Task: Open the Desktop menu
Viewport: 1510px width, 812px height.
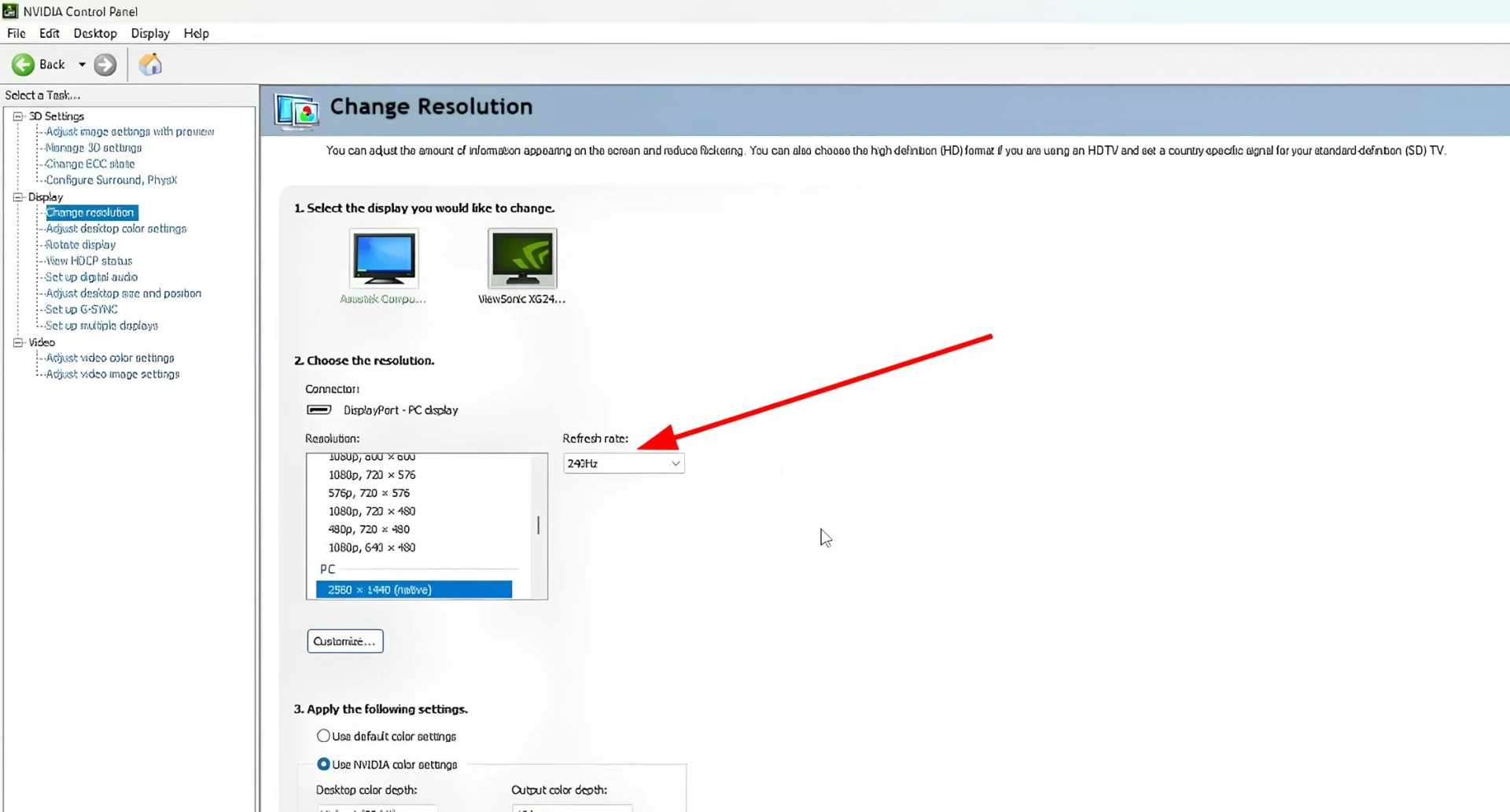Action: (x=95, y=33)
